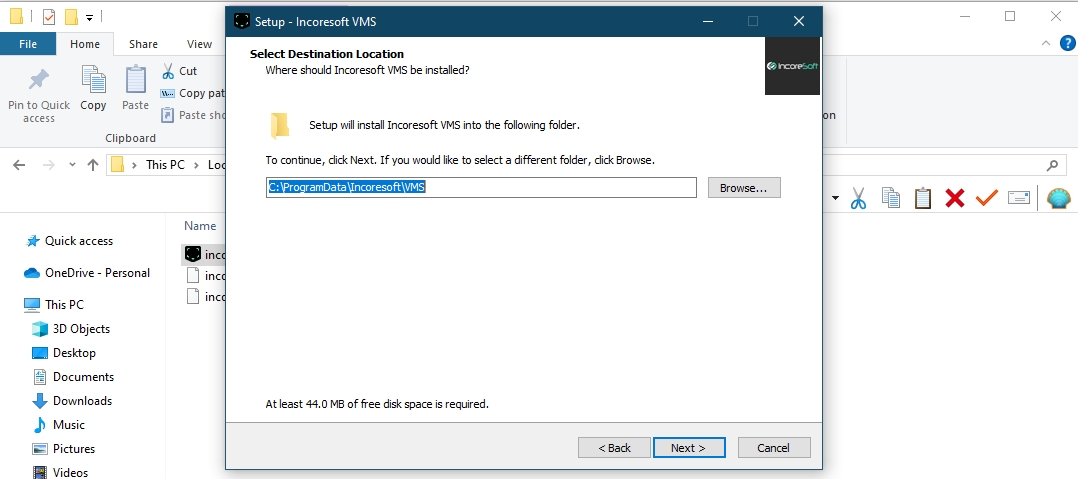Open Help with the blue question mark
The width and height of the screenshot is (1078, 479).
pos(1067,43)
